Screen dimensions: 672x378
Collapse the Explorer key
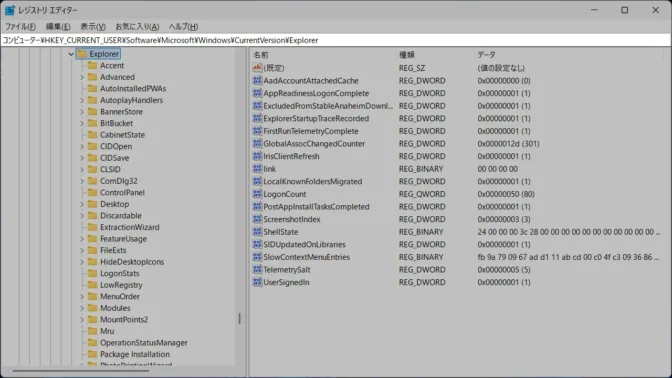click(71, 54)
